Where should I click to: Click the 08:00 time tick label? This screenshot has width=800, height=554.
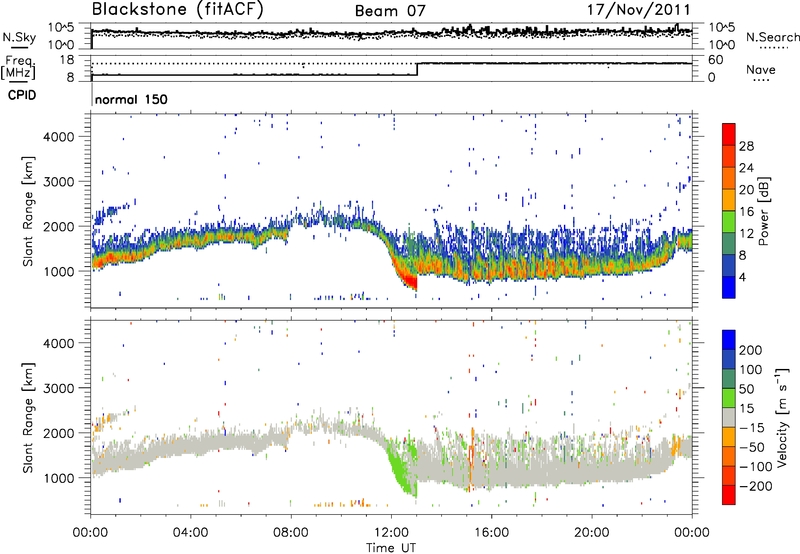pyautogui.click(x=291, y=533)
